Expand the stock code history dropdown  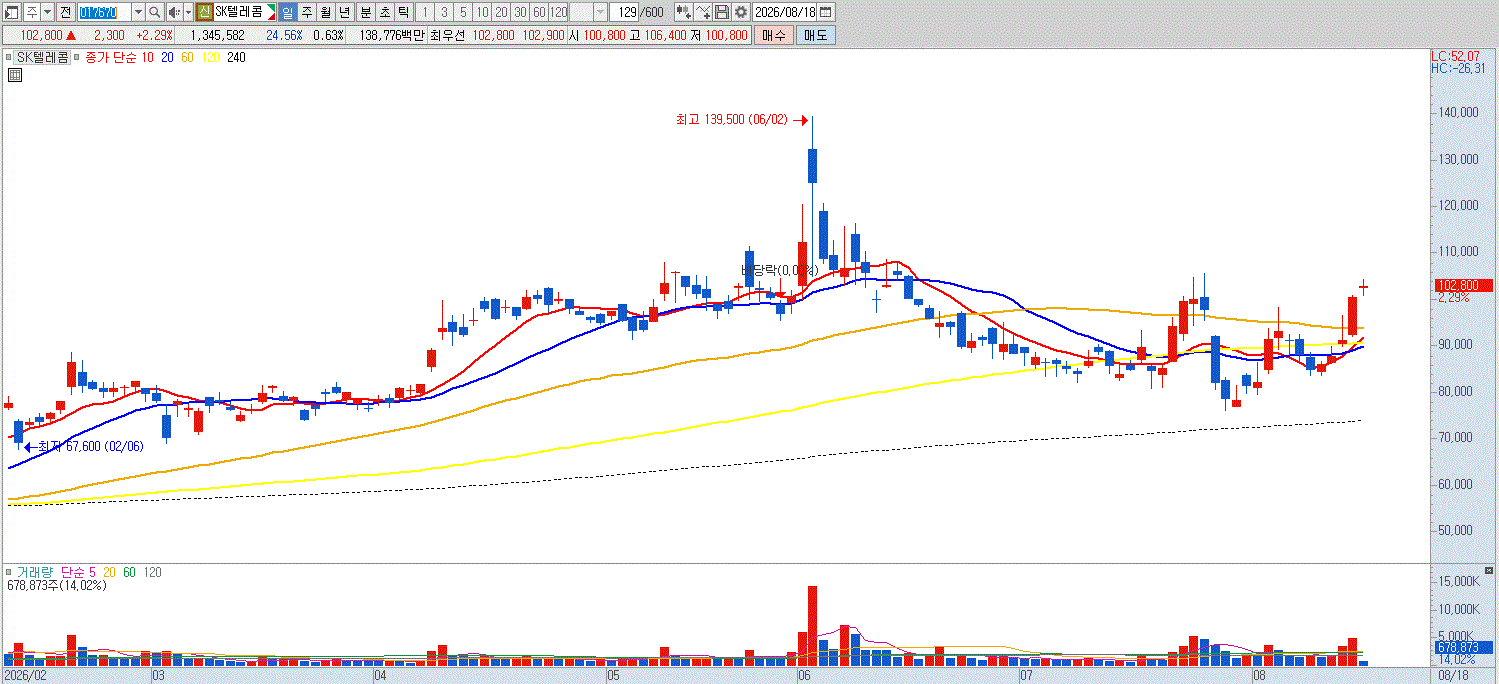pyautogui.click(x=139, y=12)
